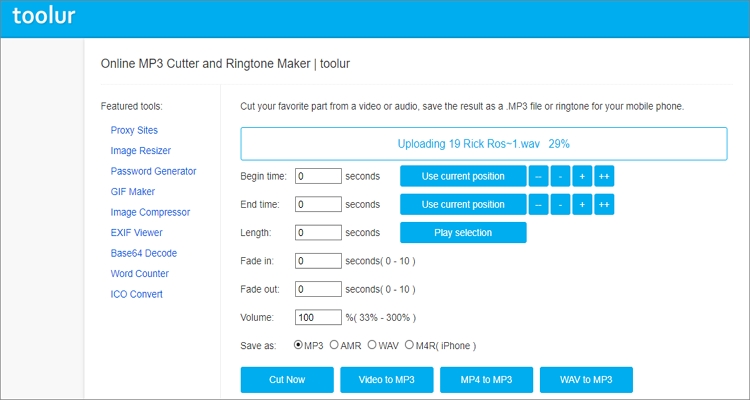Click the single plus button for Begin time
Image resolution: width=750 pixels, height=400 pixels.
point(582,176)
